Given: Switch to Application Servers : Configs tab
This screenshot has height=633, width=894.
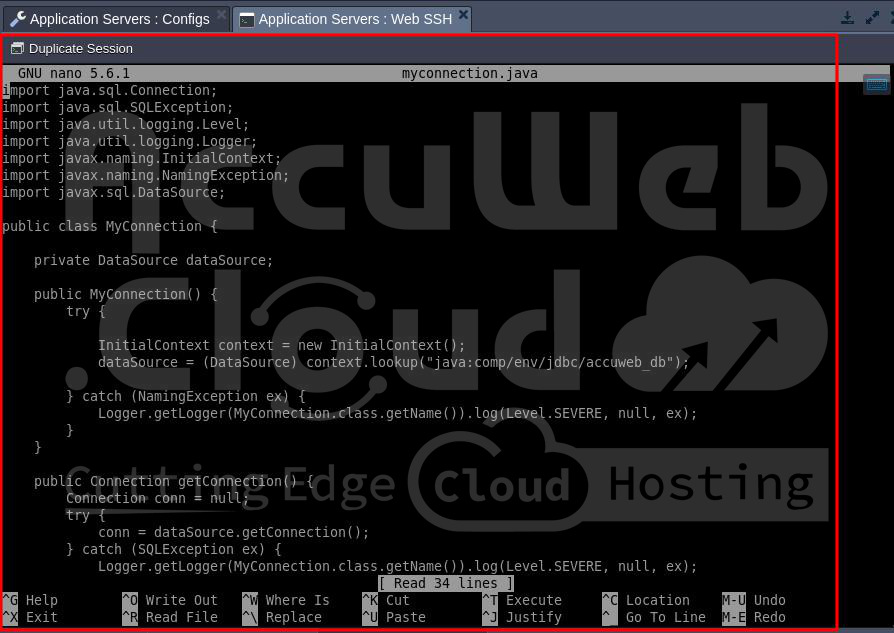Looking at the screenshot, I should pyautogui.click(x=116, y=19).
